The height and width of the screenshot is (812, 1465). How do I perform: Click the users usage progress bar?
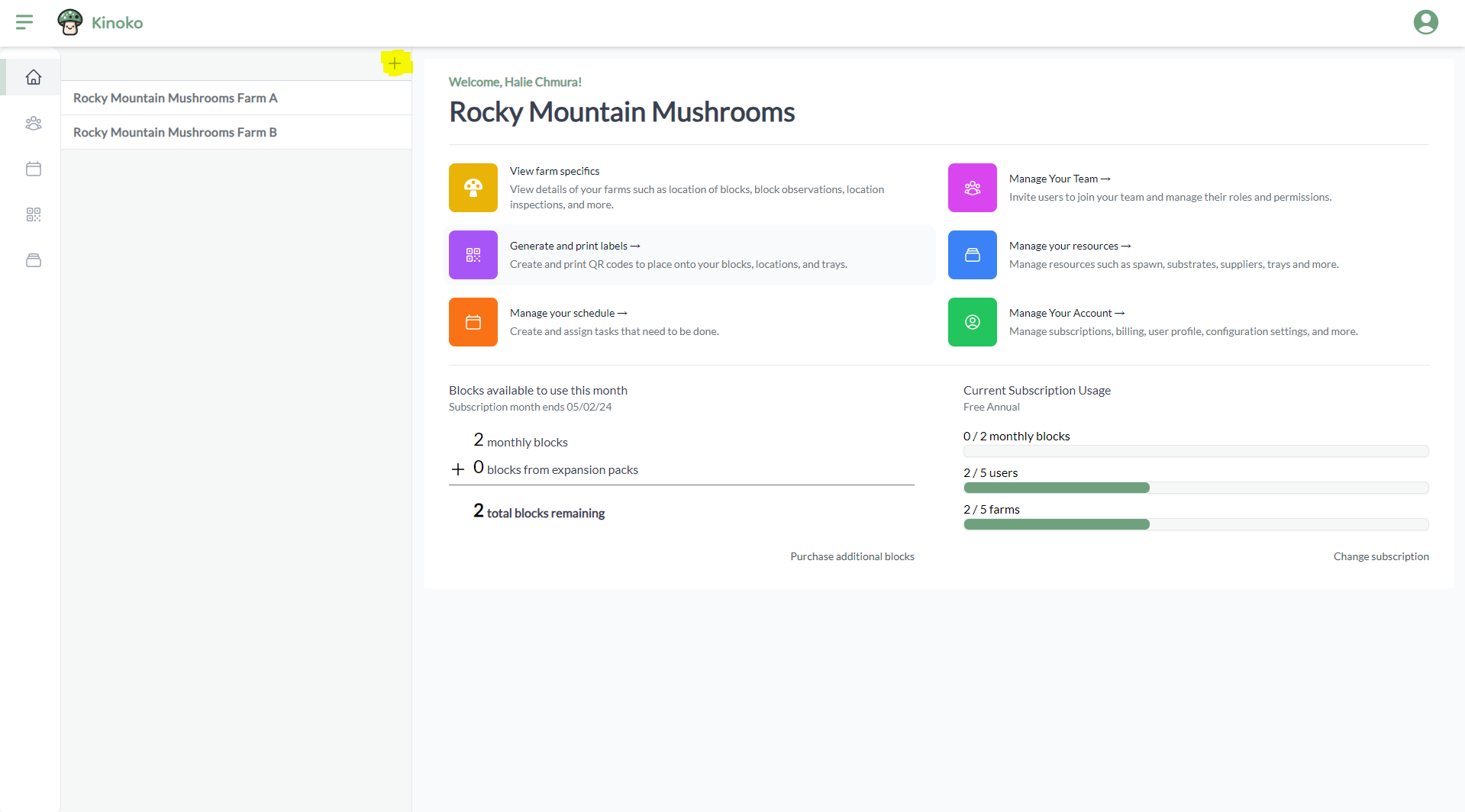coord(1196,488)
